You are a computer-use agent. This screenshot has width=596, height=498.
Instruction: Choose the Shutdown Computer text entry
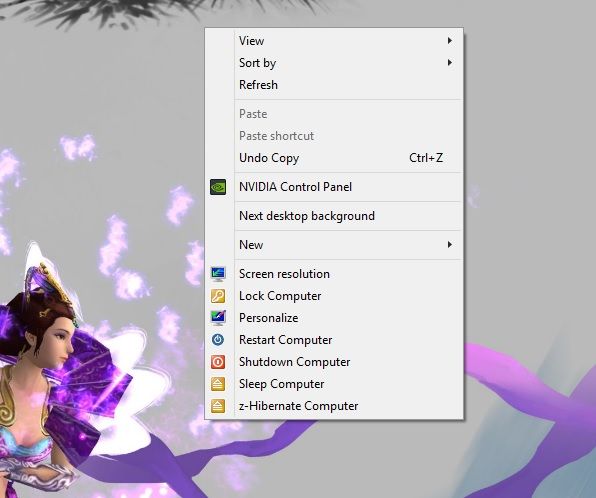295,362
